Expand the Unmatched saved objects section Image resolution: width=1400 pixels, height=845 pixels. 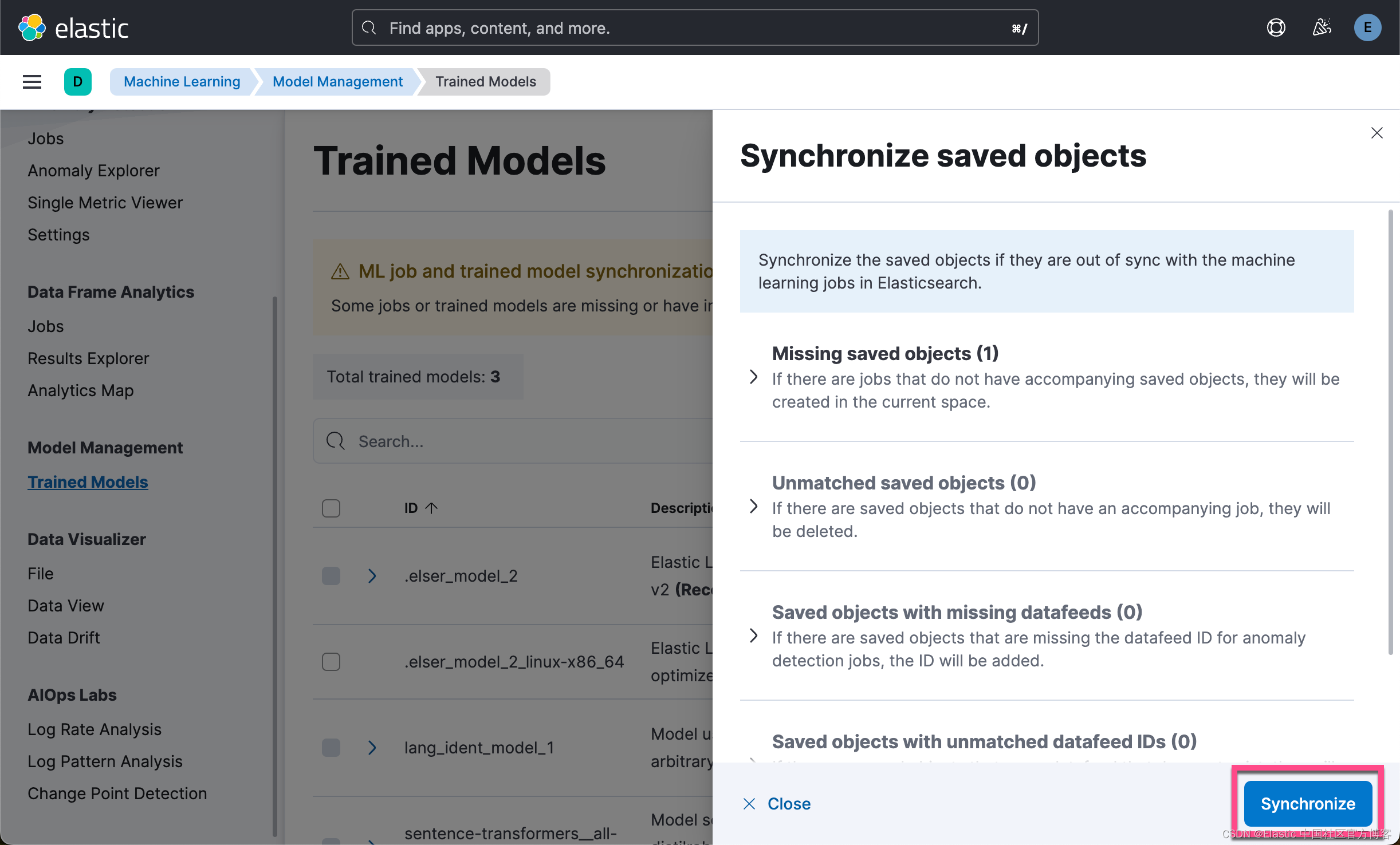(753, 506)
